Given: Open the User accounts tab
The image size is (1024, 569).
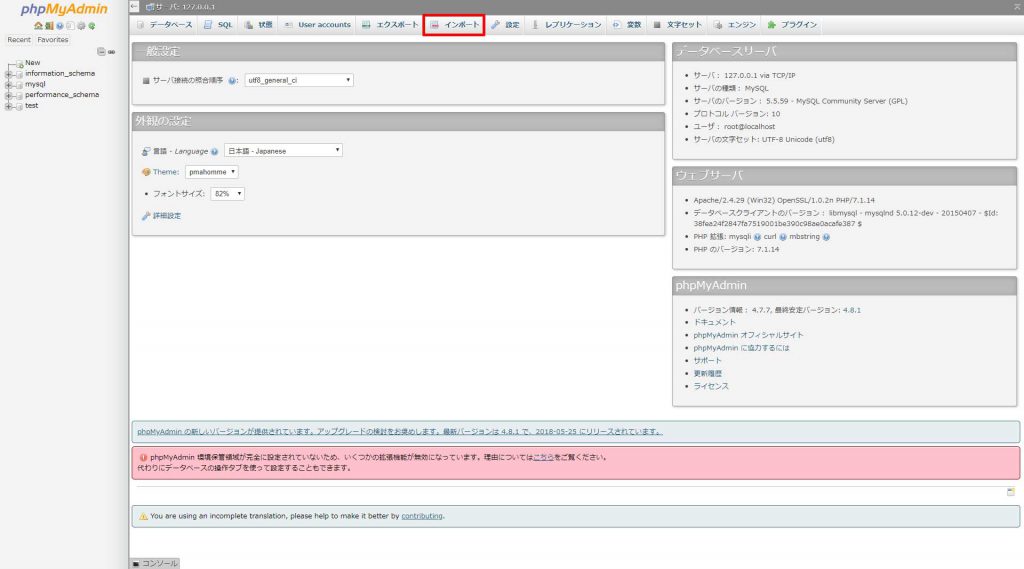Looking at the screenshot, I should pos(317,25).
